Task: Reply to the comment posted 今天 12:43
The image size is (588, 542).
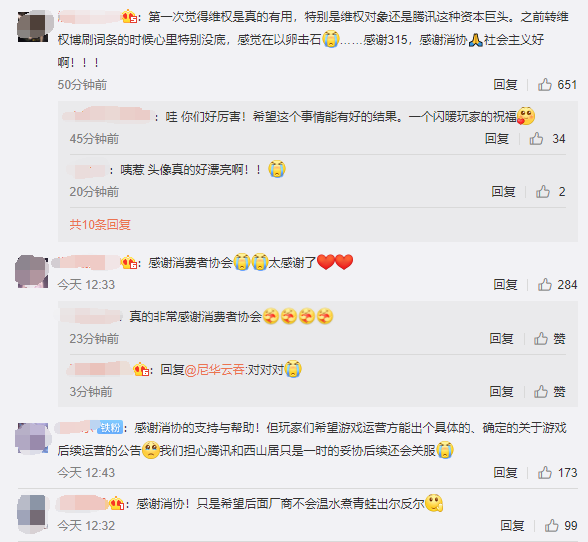Action: click(x=505, y=473)
